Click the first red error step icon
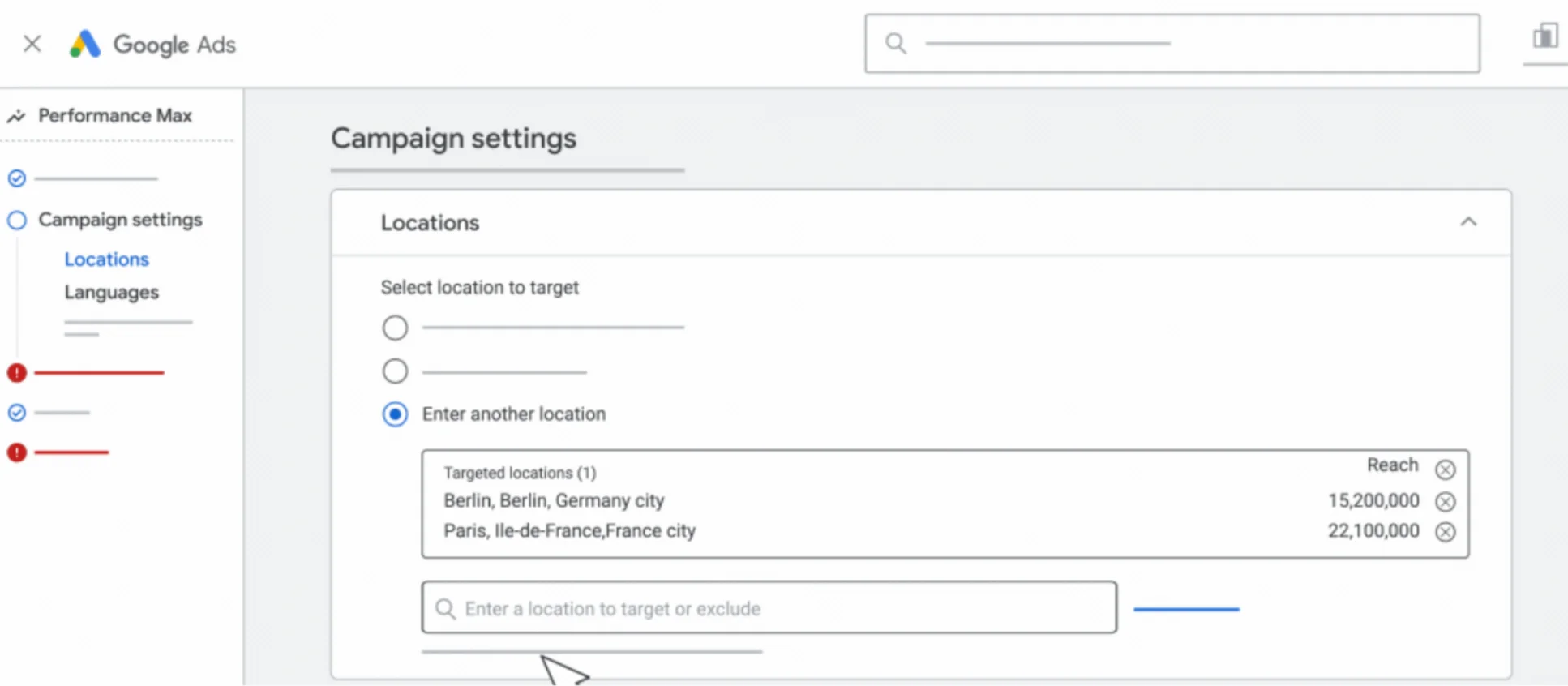 17,373
